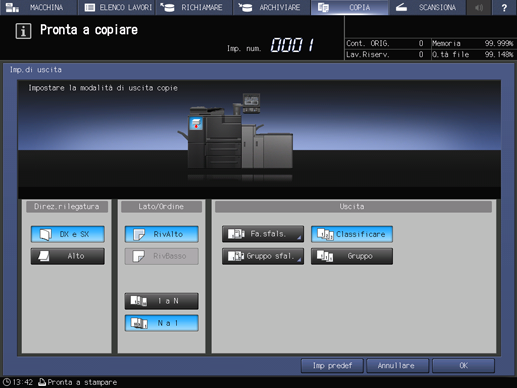Enable RivAlto face up output
Screen dimensions: 517x388
pos(162,234)
